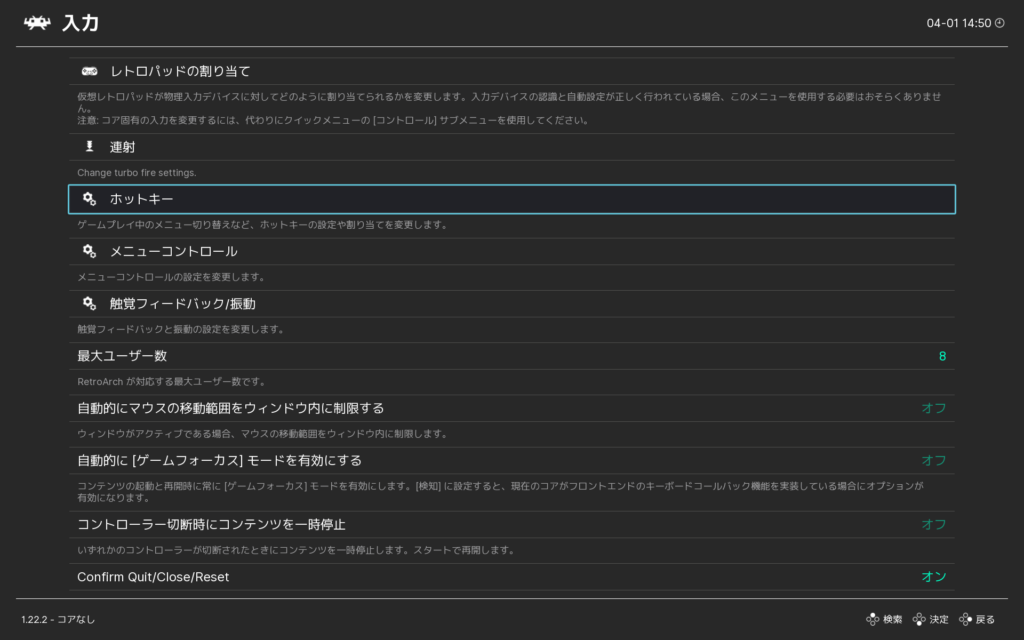Click the turbo fire icon beside 連射
The width and height of the screenshot is (1024, 640).
coord(89,147)
